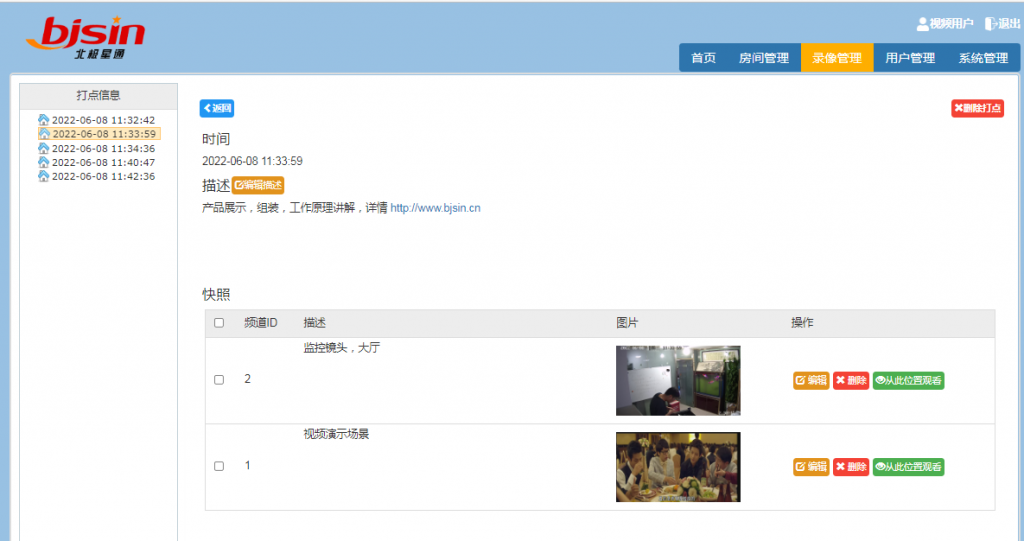This screenshot has height=541, width=1024.
Task: Select the 2022-06-08 11:34:36 marker entry
Action: pyautogui.click(x=103, y=149)
